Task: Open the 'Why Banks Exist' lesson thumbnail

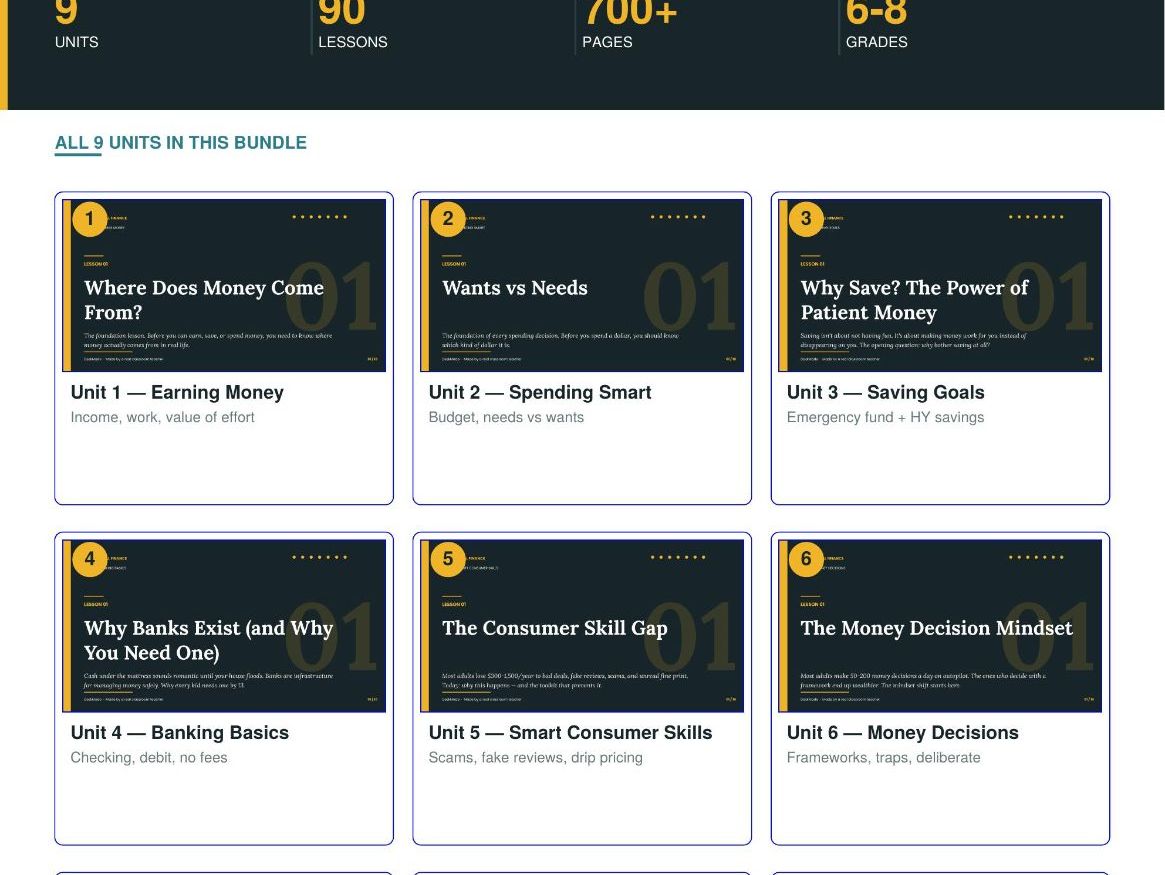Action: click(x=224, y=625)
